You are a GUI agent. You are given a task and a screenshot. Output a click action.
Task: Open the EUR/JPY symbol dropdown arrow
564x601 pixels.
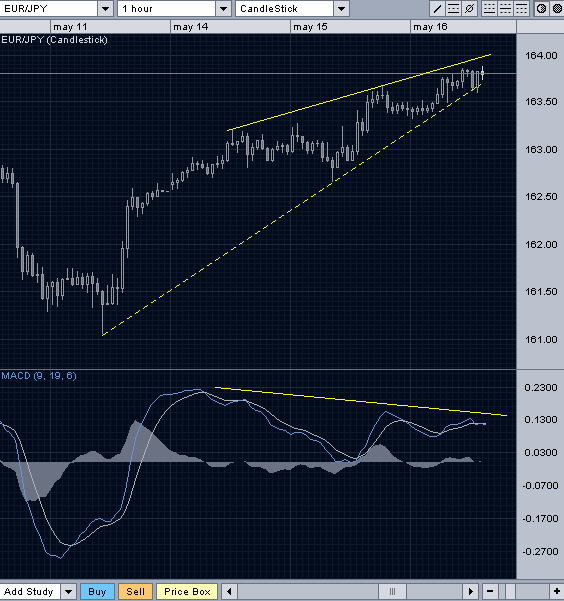click(105, 8)
